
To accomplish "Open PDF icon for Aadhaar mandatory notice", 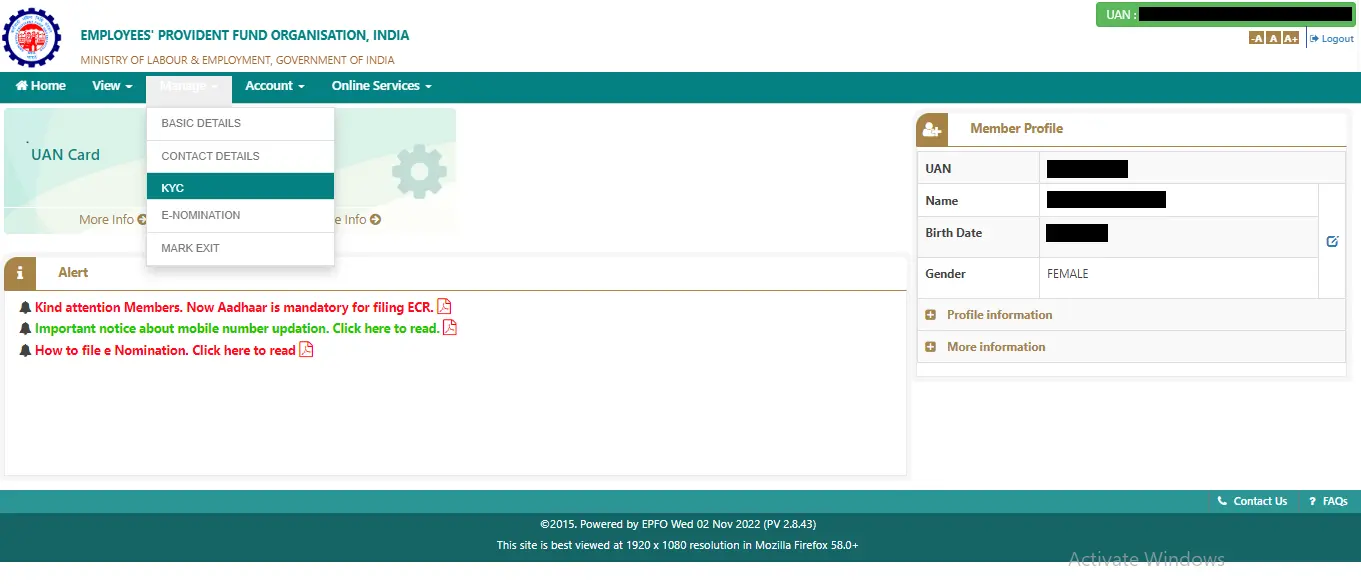I will point(444,307).
